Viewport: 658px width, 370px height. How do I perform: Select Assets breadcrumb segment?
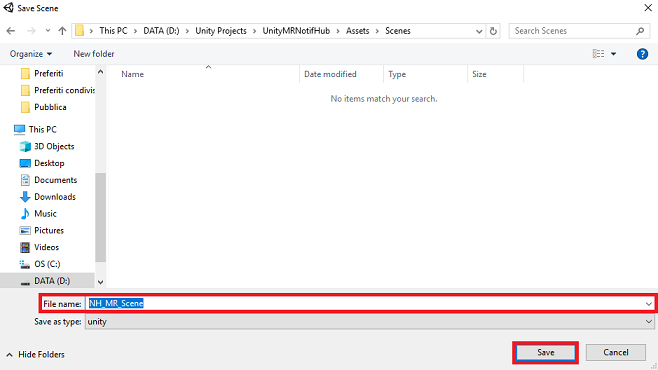pyautogui.click(x=358, y=31)
